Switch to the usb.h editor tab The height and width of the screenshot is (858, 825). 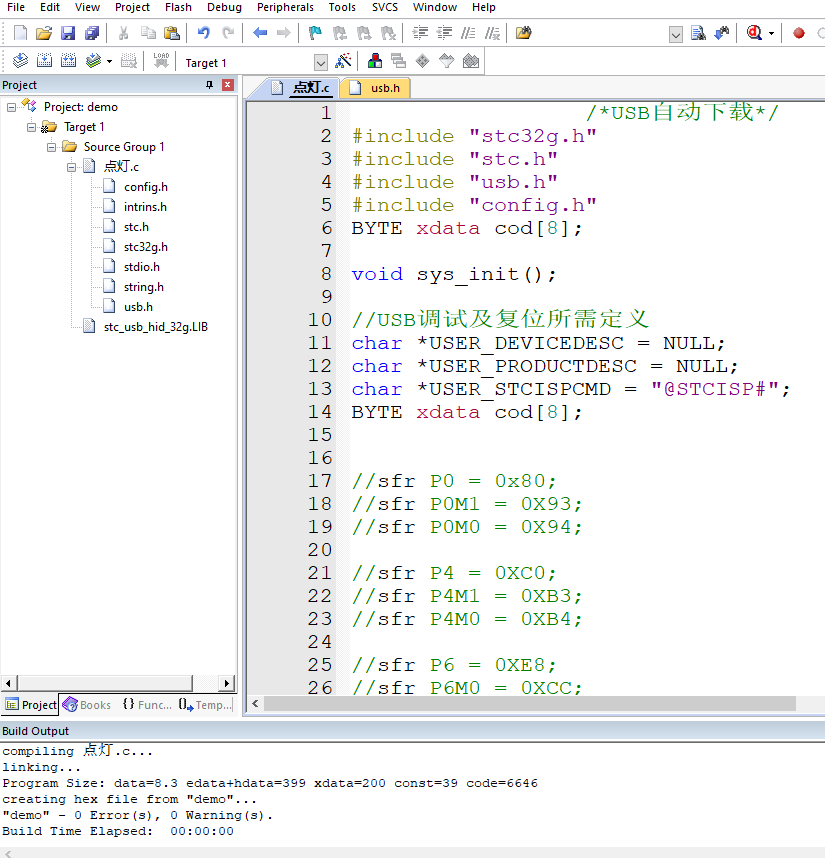click(x=376, y=88)
